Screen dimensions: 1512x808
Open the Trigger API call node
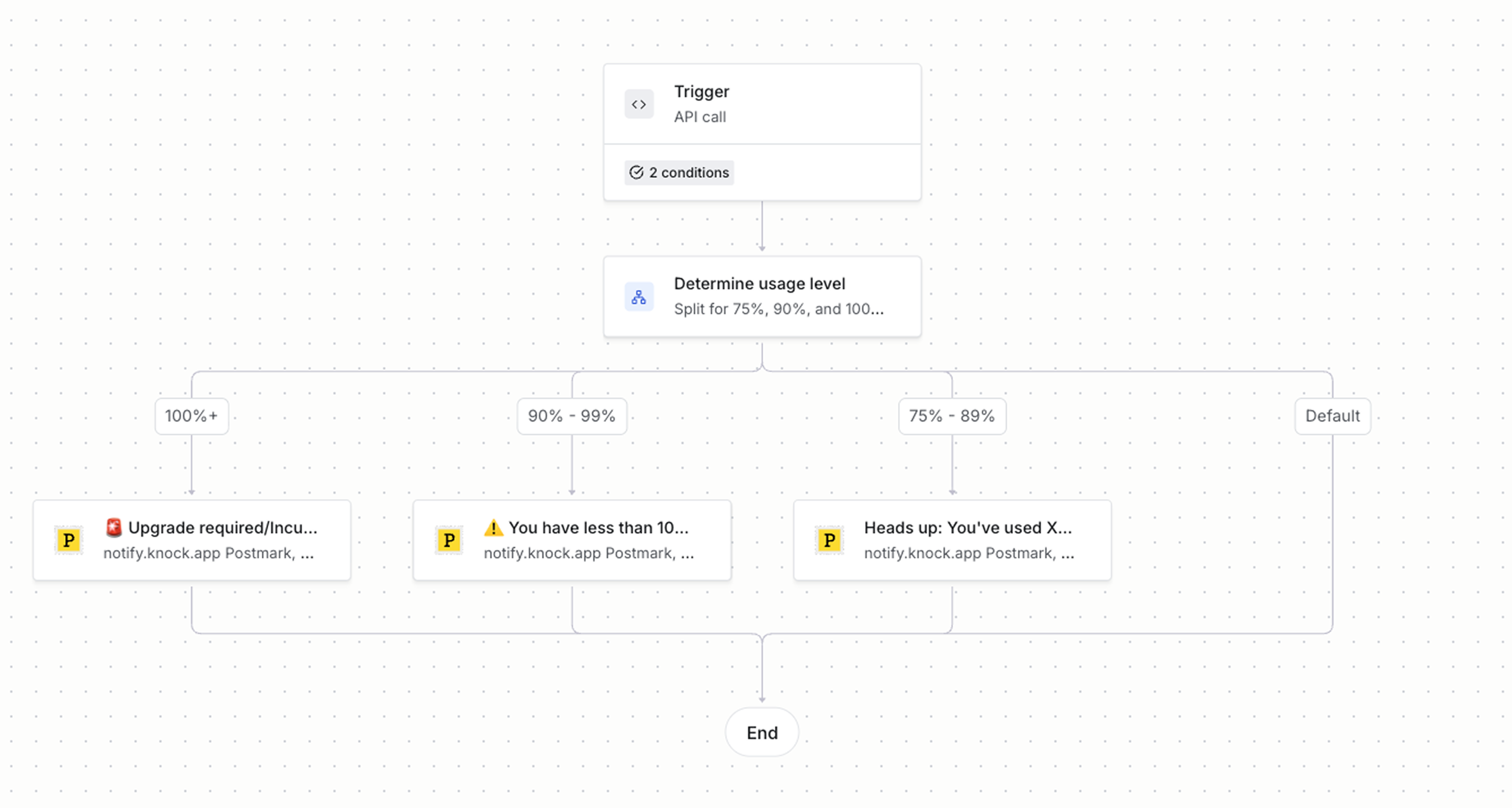point(762,106)
